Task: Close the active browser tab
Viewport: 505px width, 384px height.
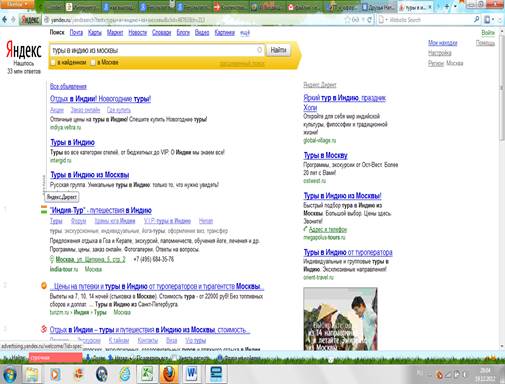Action: coord(430,7)
